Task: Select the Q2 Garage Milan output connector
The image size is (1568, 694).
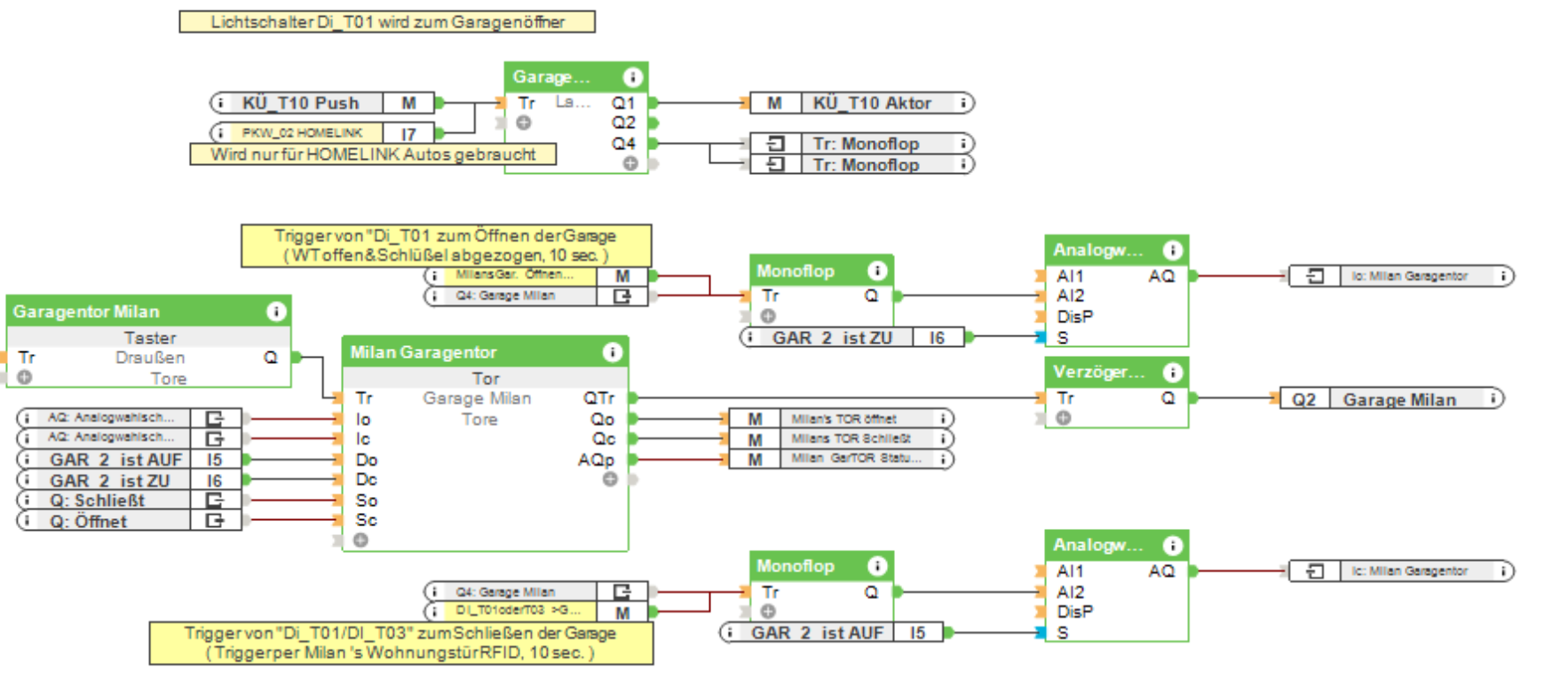Action: pos(1392,398)
